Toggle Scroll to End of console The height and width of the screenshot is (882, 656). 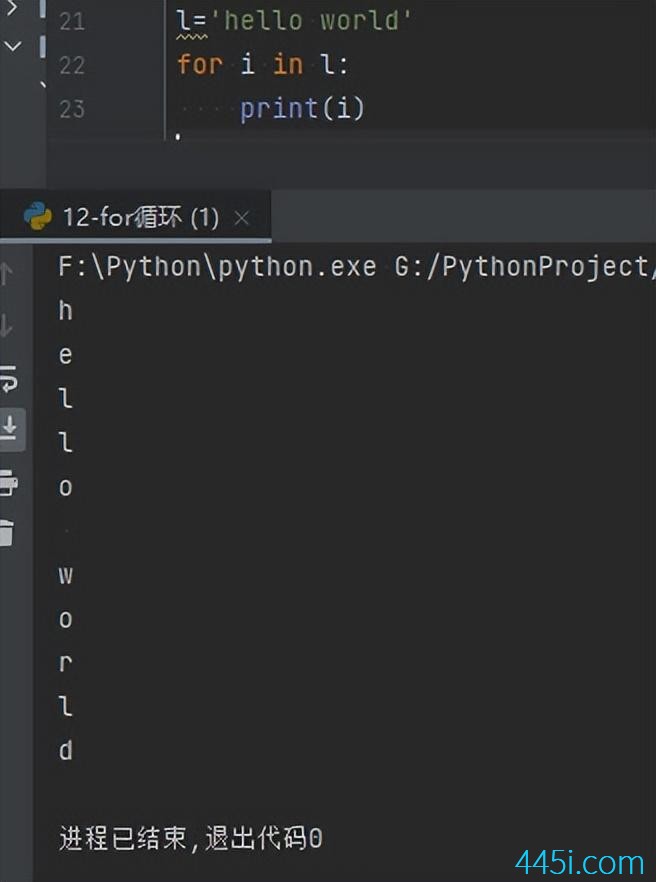(x=10, y=429)
